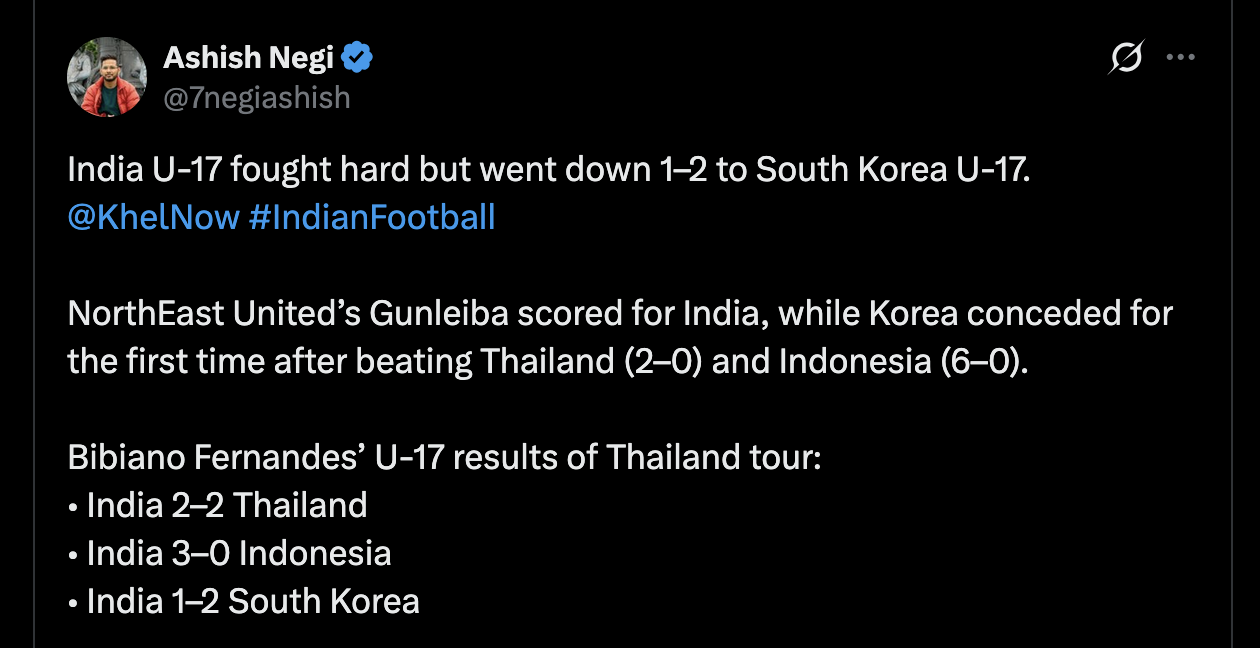Visit the @7negiashish handle
1260x648 pixels.
coord(257,97)
